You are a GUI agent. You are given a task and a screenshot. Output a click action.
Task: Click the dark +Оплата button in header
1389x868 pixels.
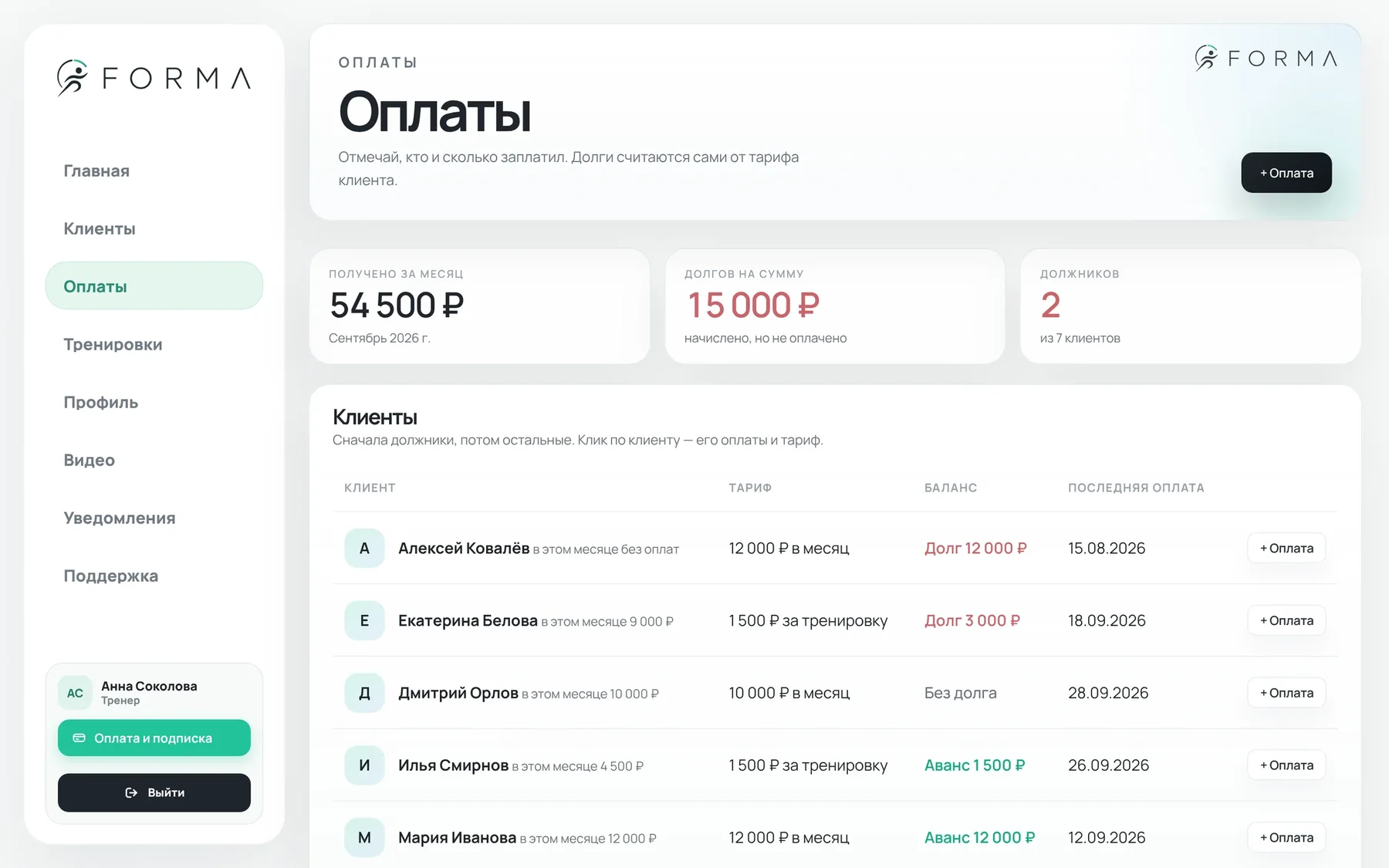tap(1286, 173)
